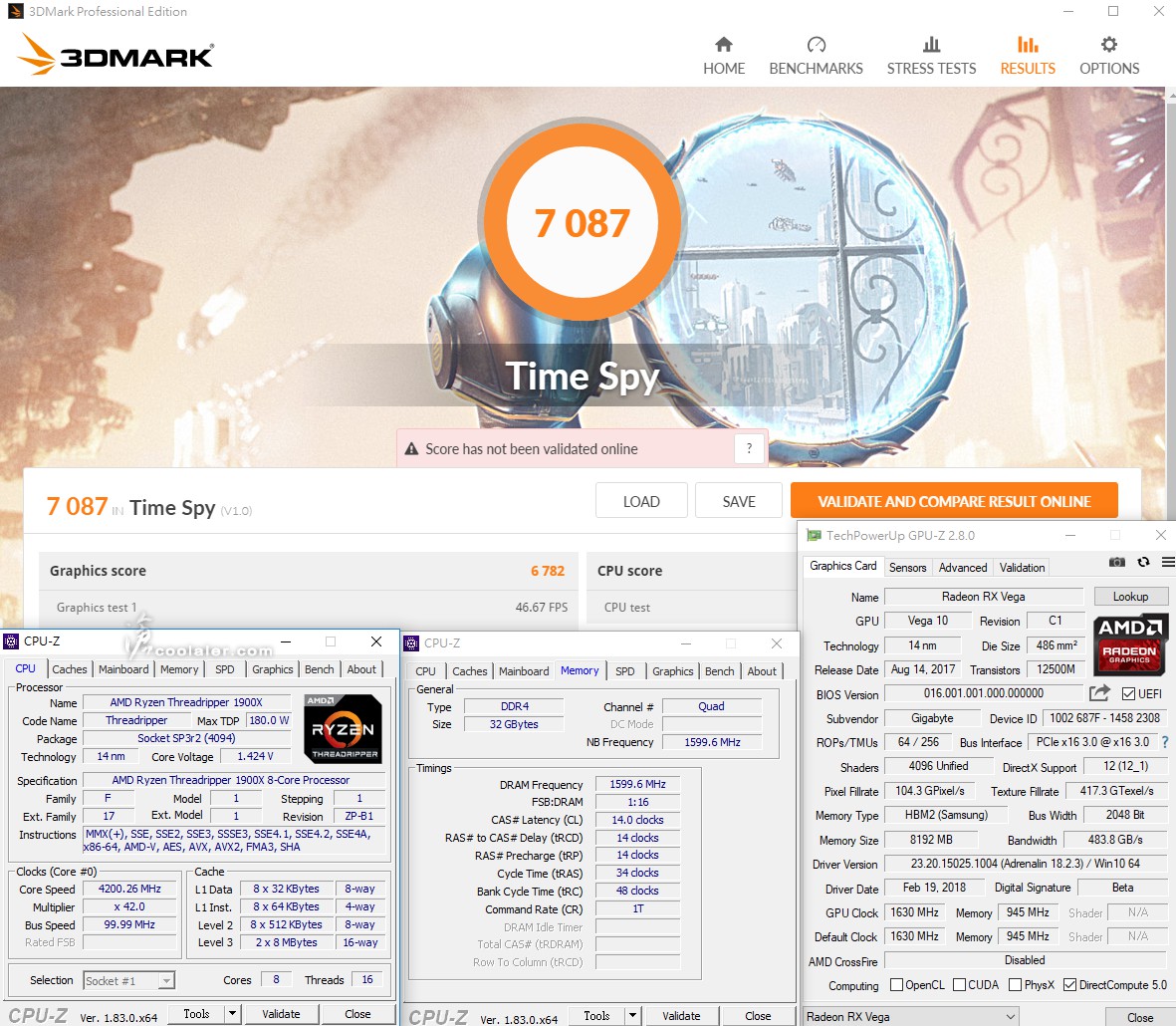Click the CPU score heading
Screen dimensions: 1176x1026
click(x=630, y=571)
